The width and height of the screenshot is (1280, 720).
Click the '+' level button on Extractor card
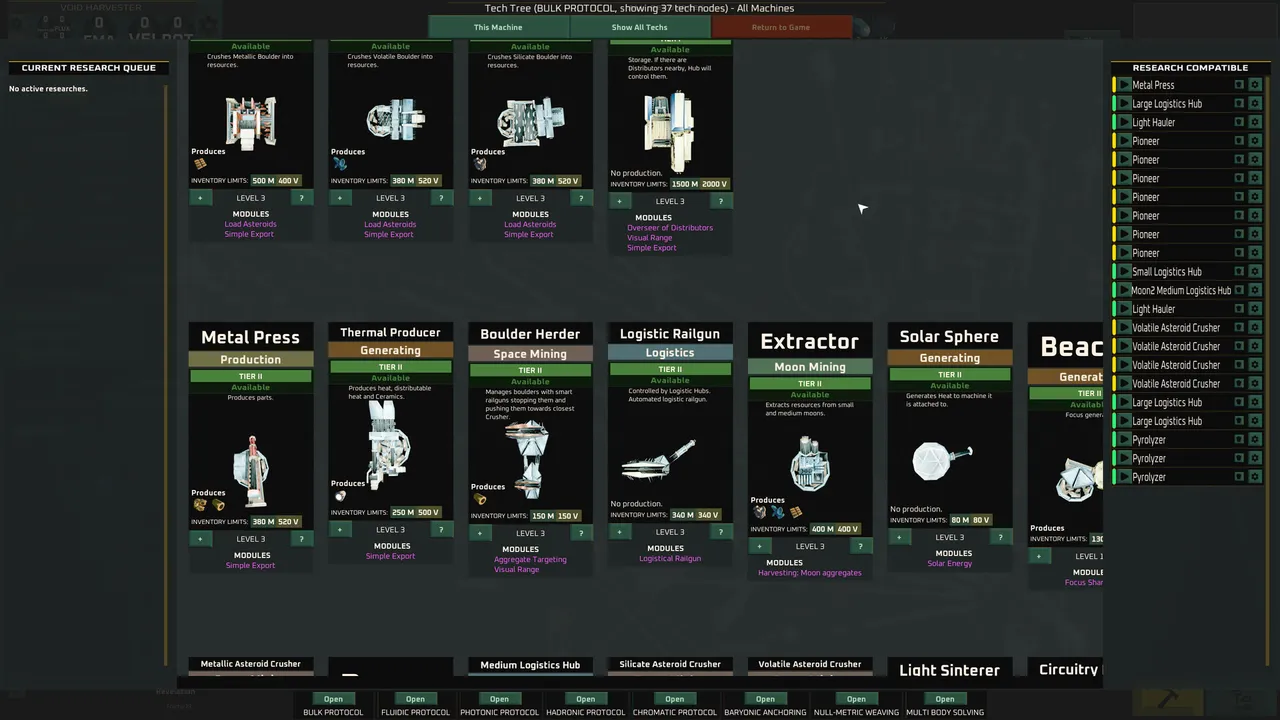tap(760, 546)
